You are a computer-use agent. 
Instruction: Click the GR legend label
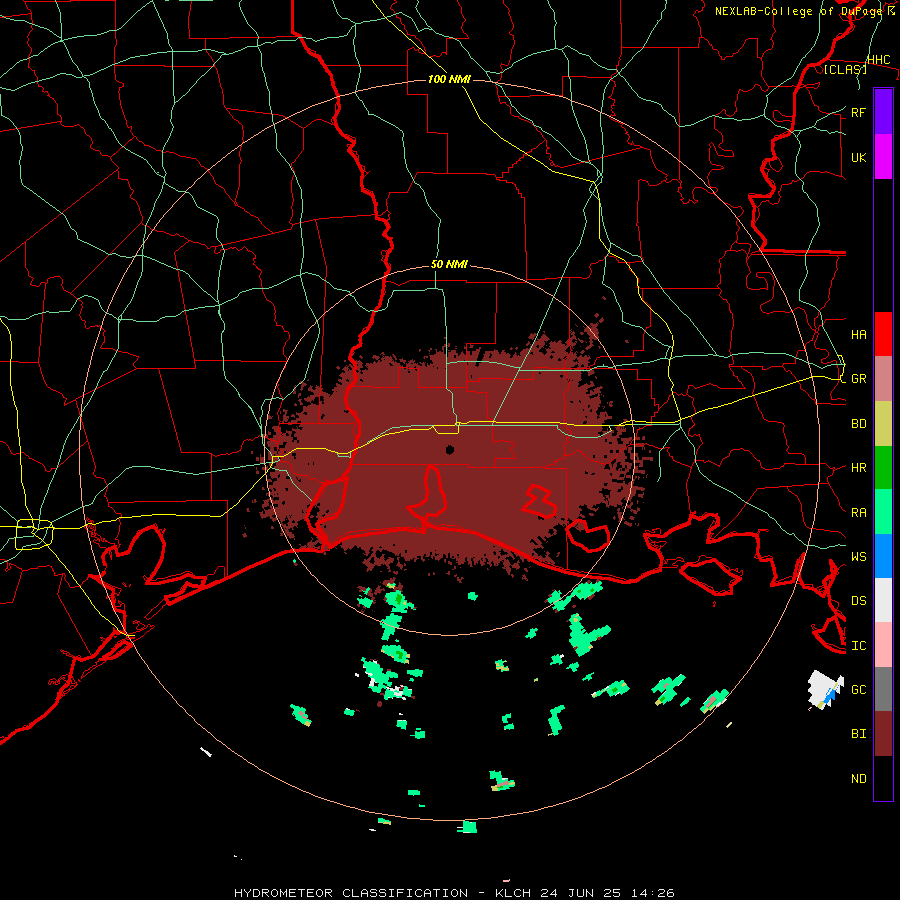tap(858, 379)
